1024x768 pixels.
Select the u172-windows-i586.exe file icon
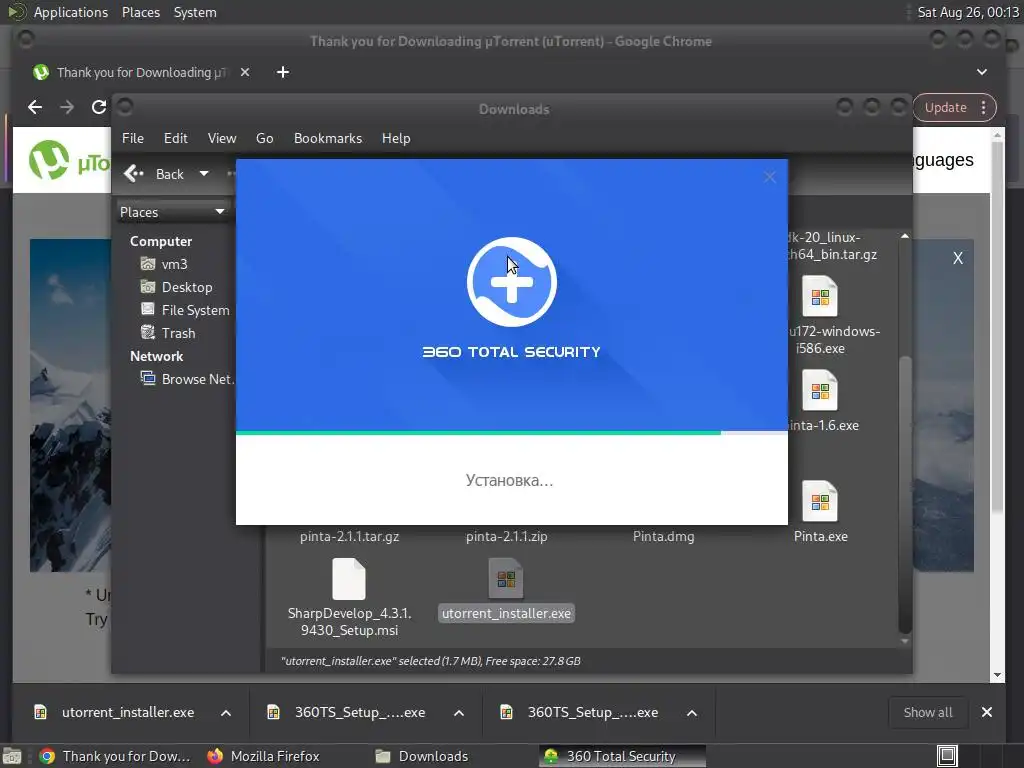pyautogui.click(x=820, y=296)
